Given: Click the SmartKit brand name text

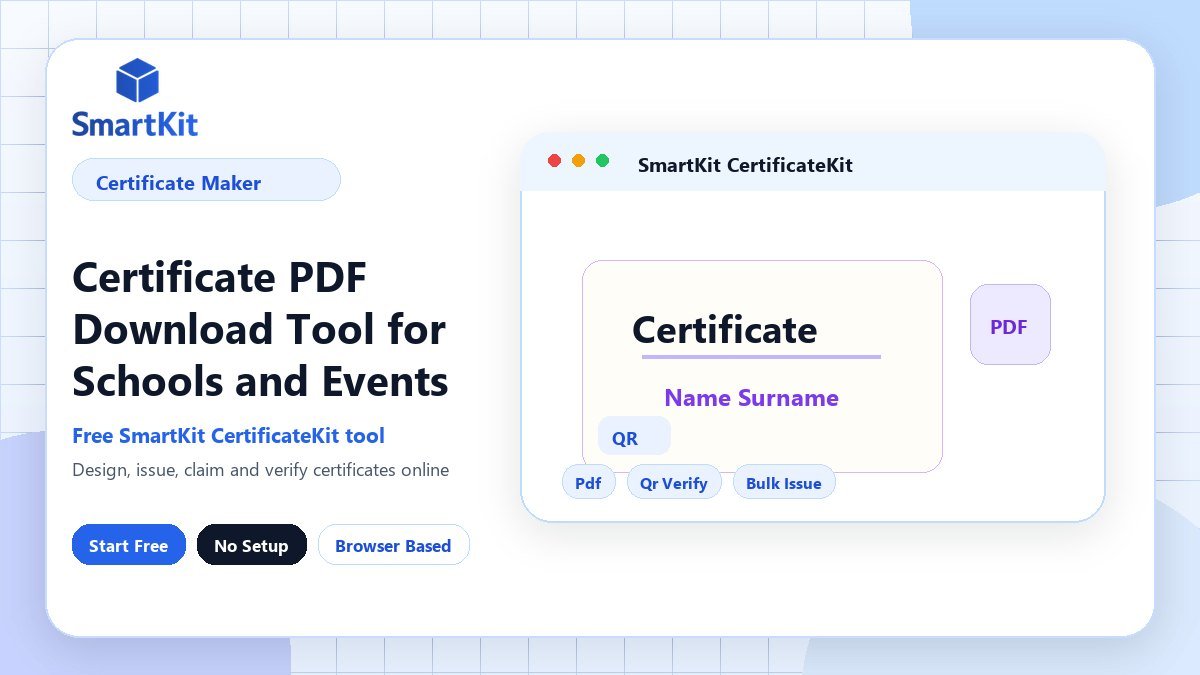Looking at the screenshot, I should point(135,124).
